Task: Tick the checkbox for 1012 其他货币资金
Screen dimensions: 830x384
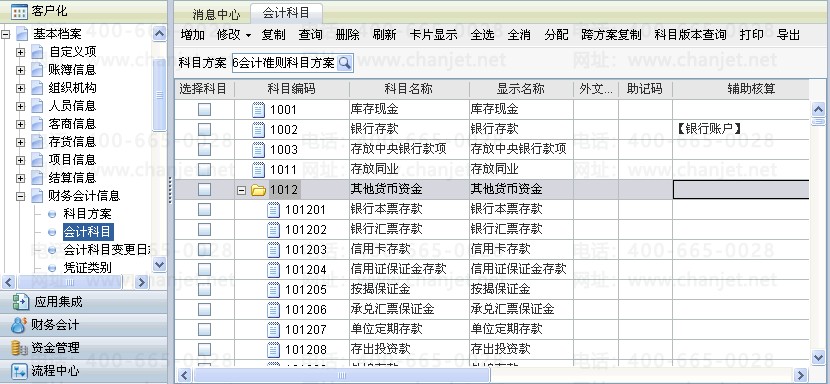Action: 204,190
